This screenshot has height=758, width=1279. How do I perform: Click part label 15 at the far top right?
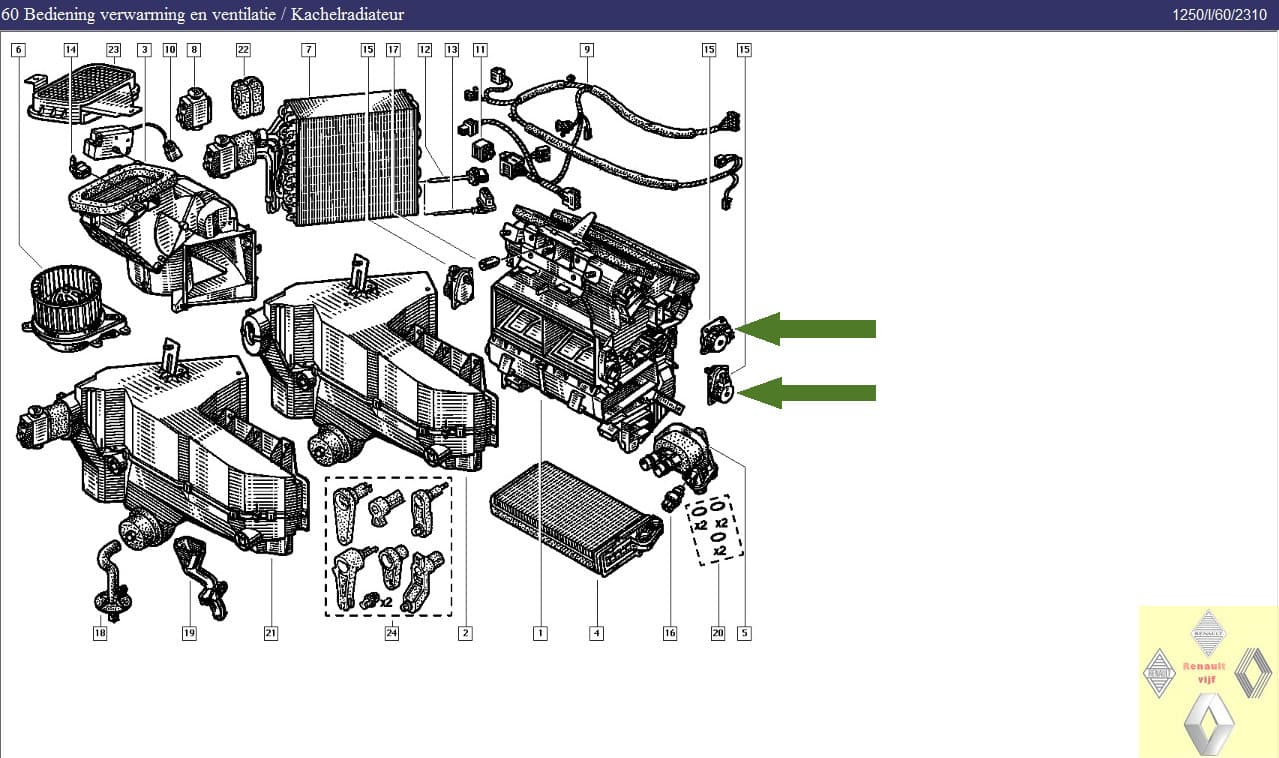point(743,48)
